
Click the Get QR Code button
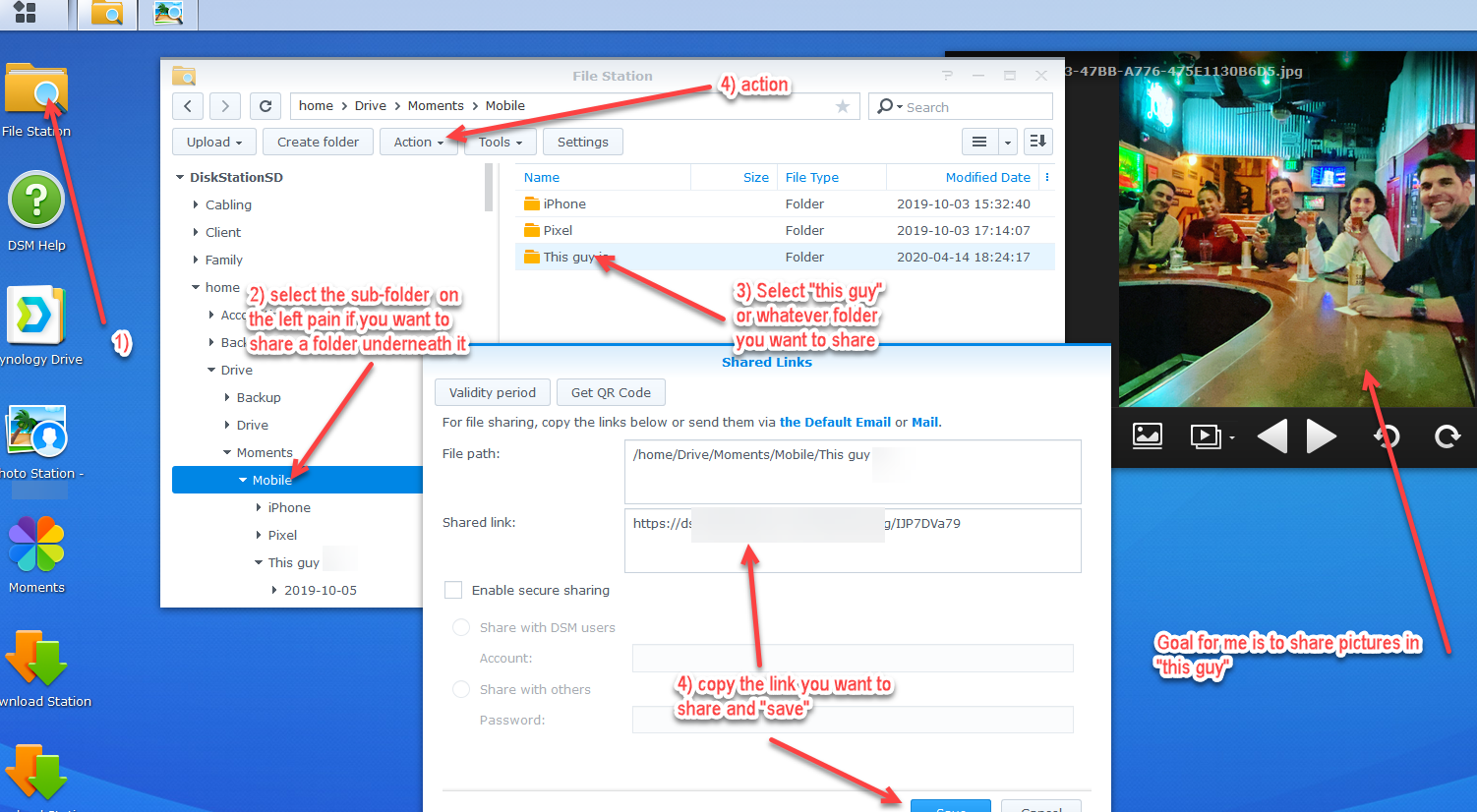pos(611,392)
